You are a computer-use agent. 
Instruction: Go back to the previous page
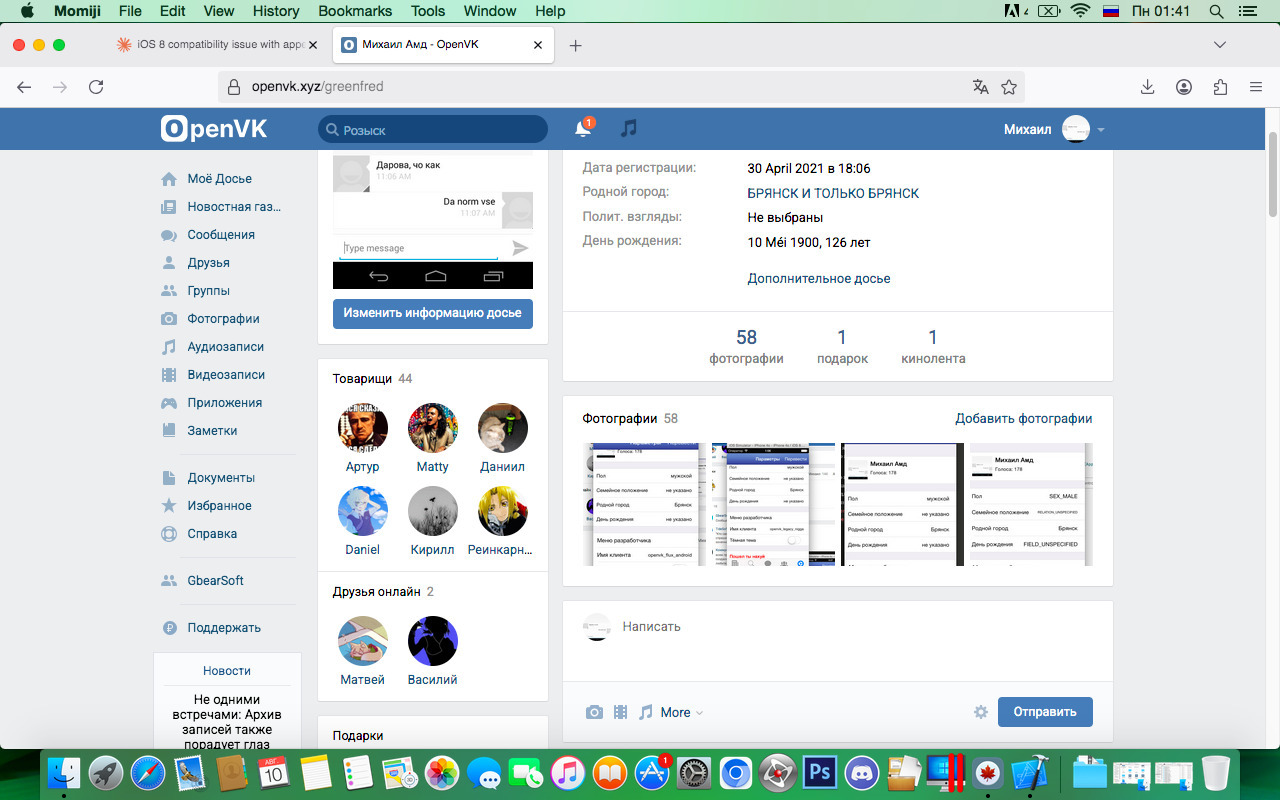(x=24, y=87)
